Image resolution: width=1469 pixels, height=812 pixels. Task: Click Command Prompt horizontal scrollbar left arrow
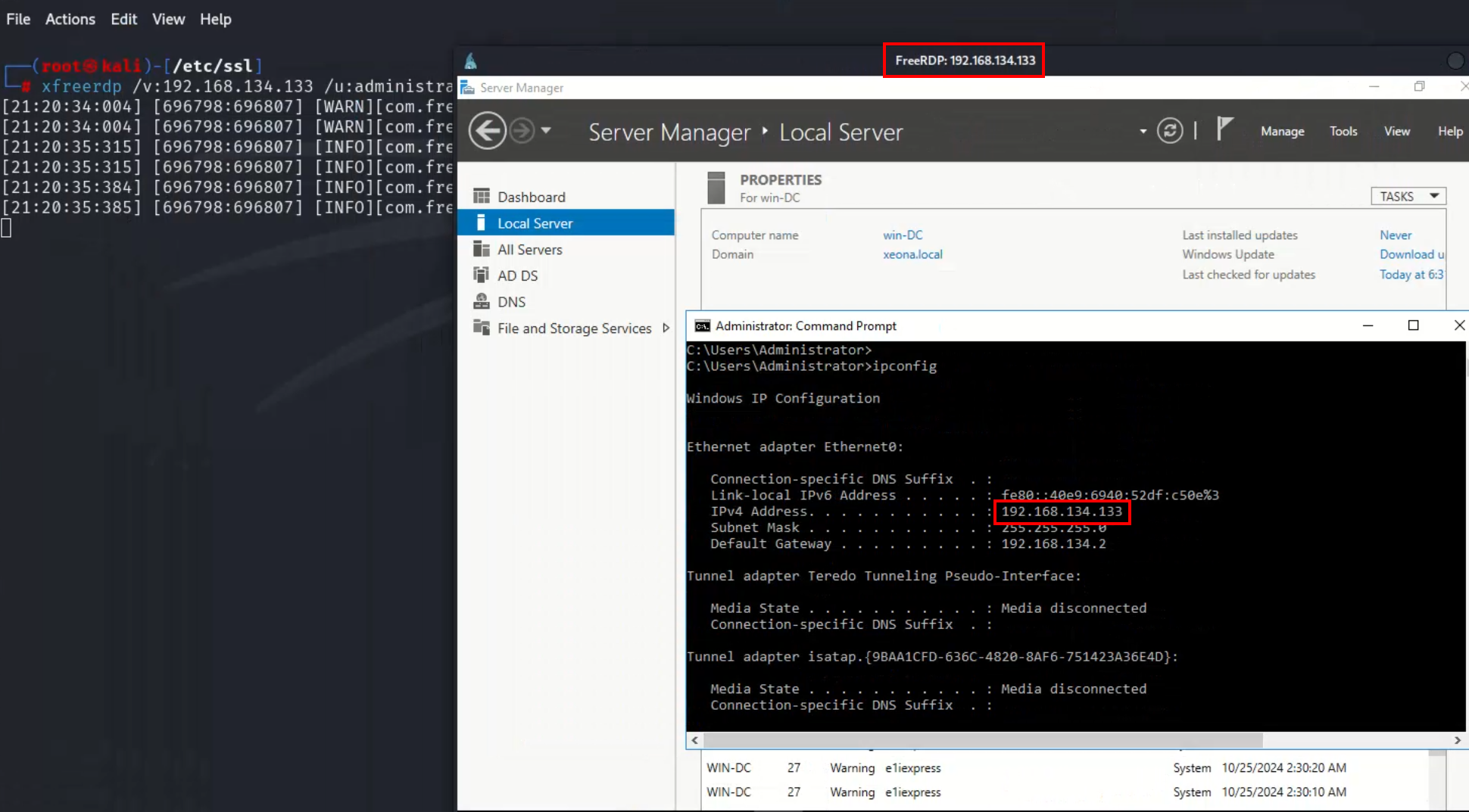(694, 740)
